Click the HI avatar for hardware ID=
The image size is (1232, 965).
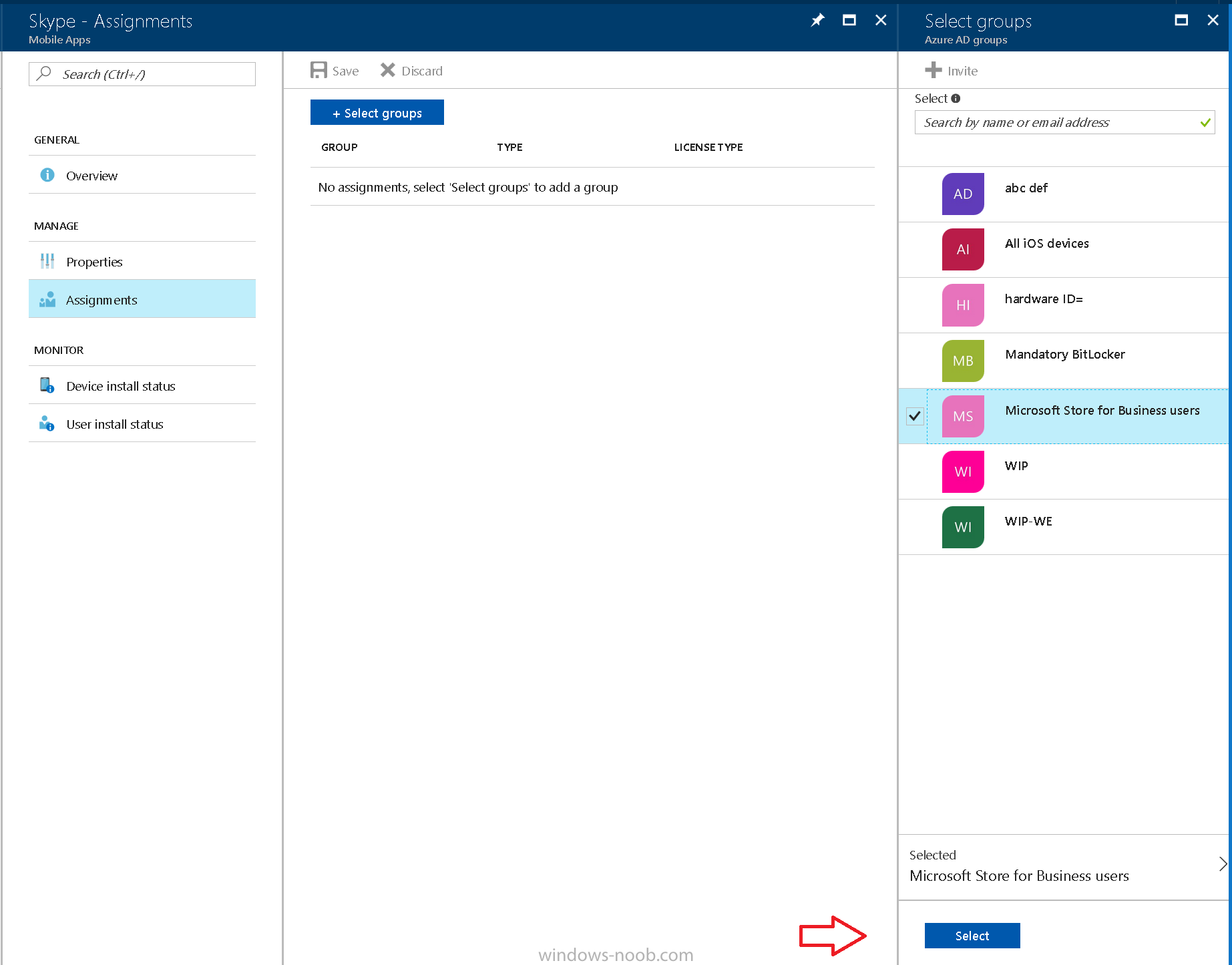point(963,305)
